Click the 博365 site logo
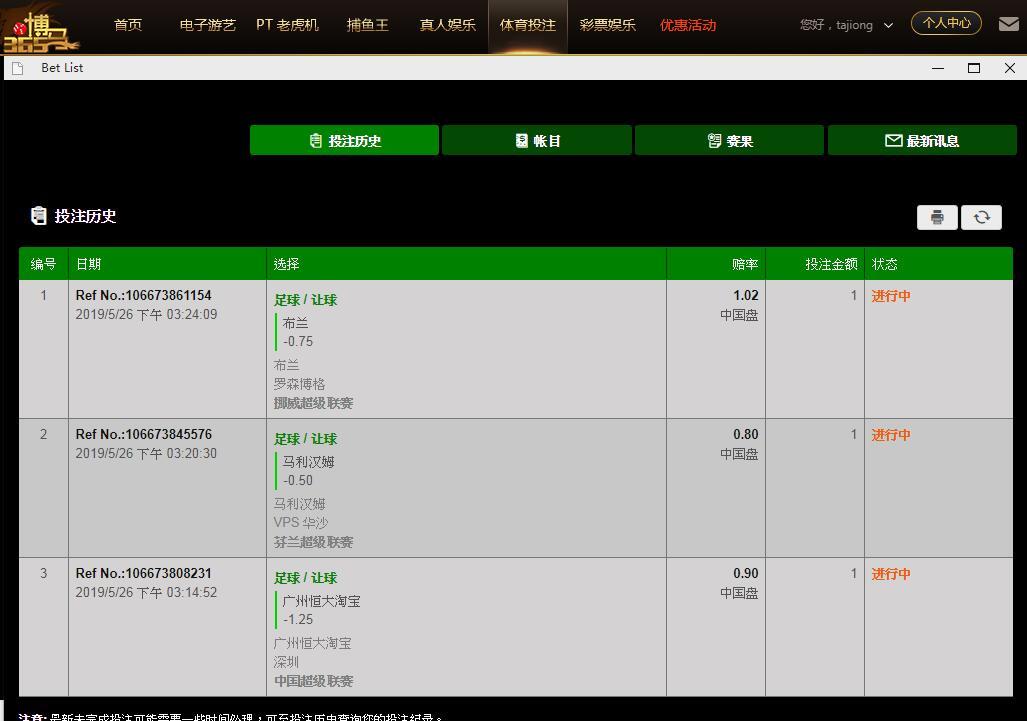Screen dimensions: 1027x721 point(41,30)
